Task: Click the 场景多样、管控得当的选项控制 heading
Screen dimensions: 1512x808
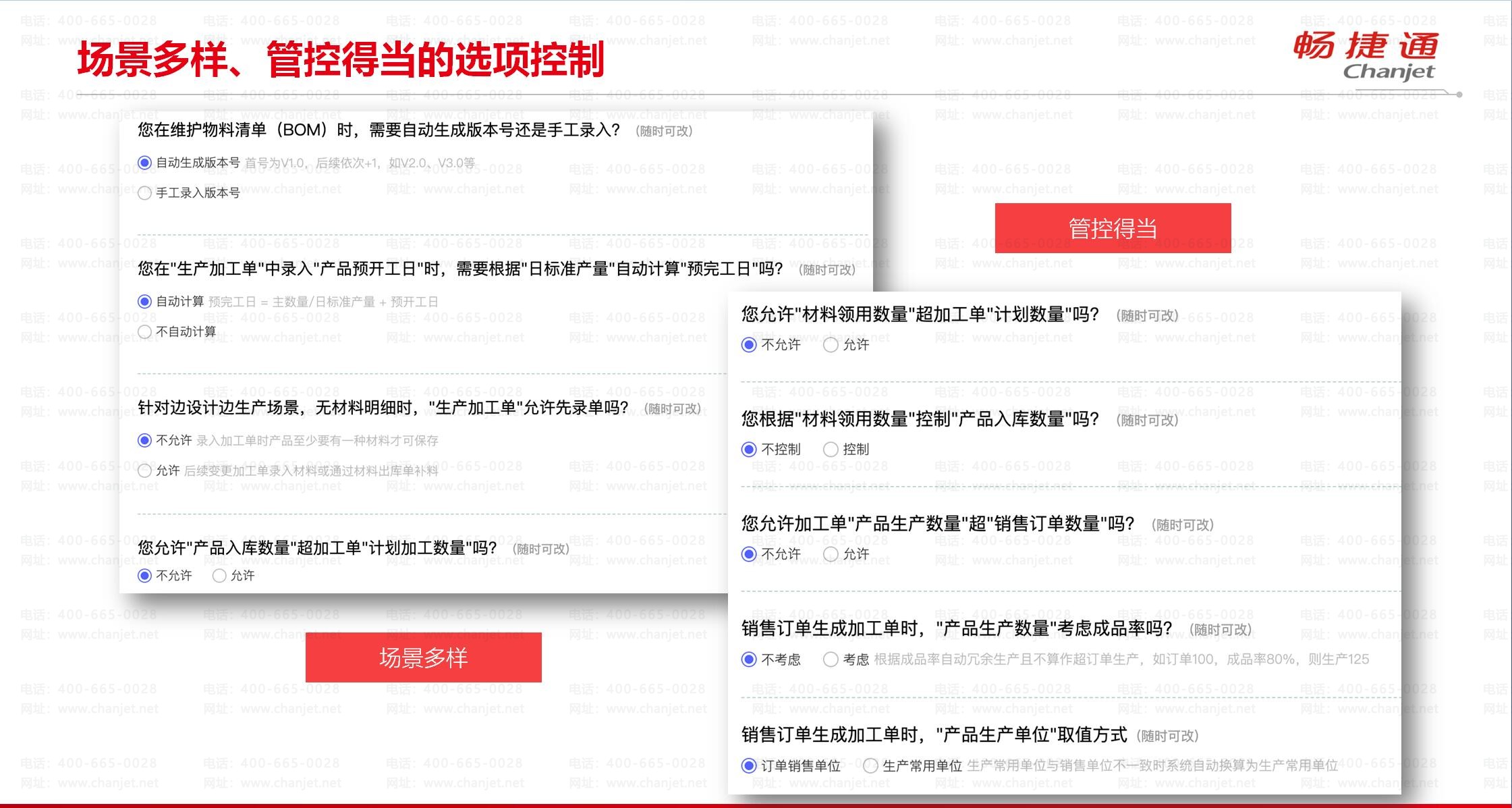Action: pos(341,59)
